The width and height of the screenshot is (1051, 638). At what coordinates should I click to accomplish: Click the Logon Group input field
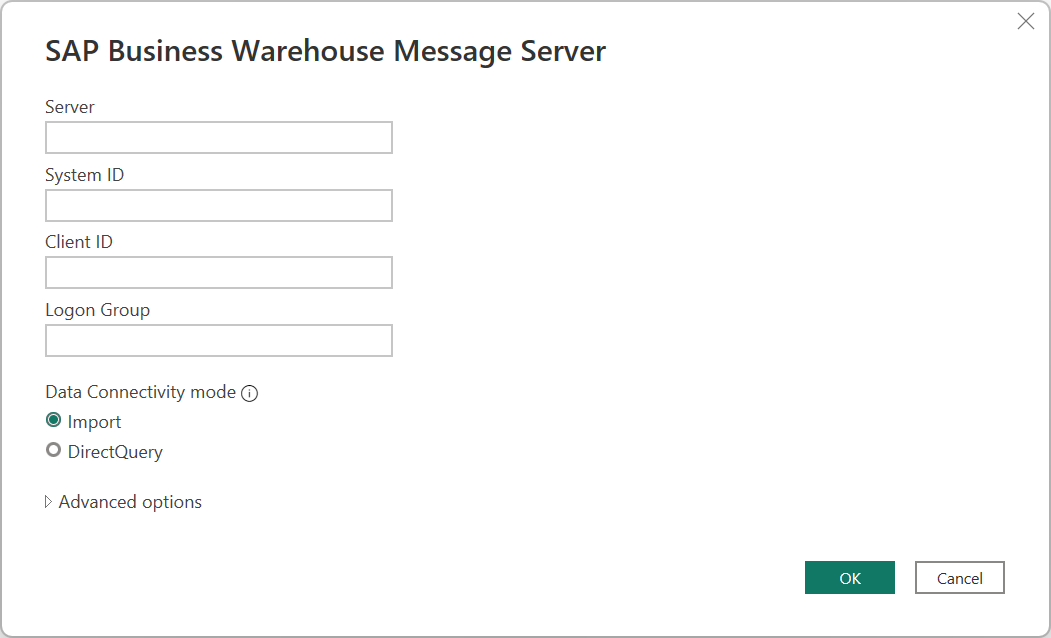218,340
